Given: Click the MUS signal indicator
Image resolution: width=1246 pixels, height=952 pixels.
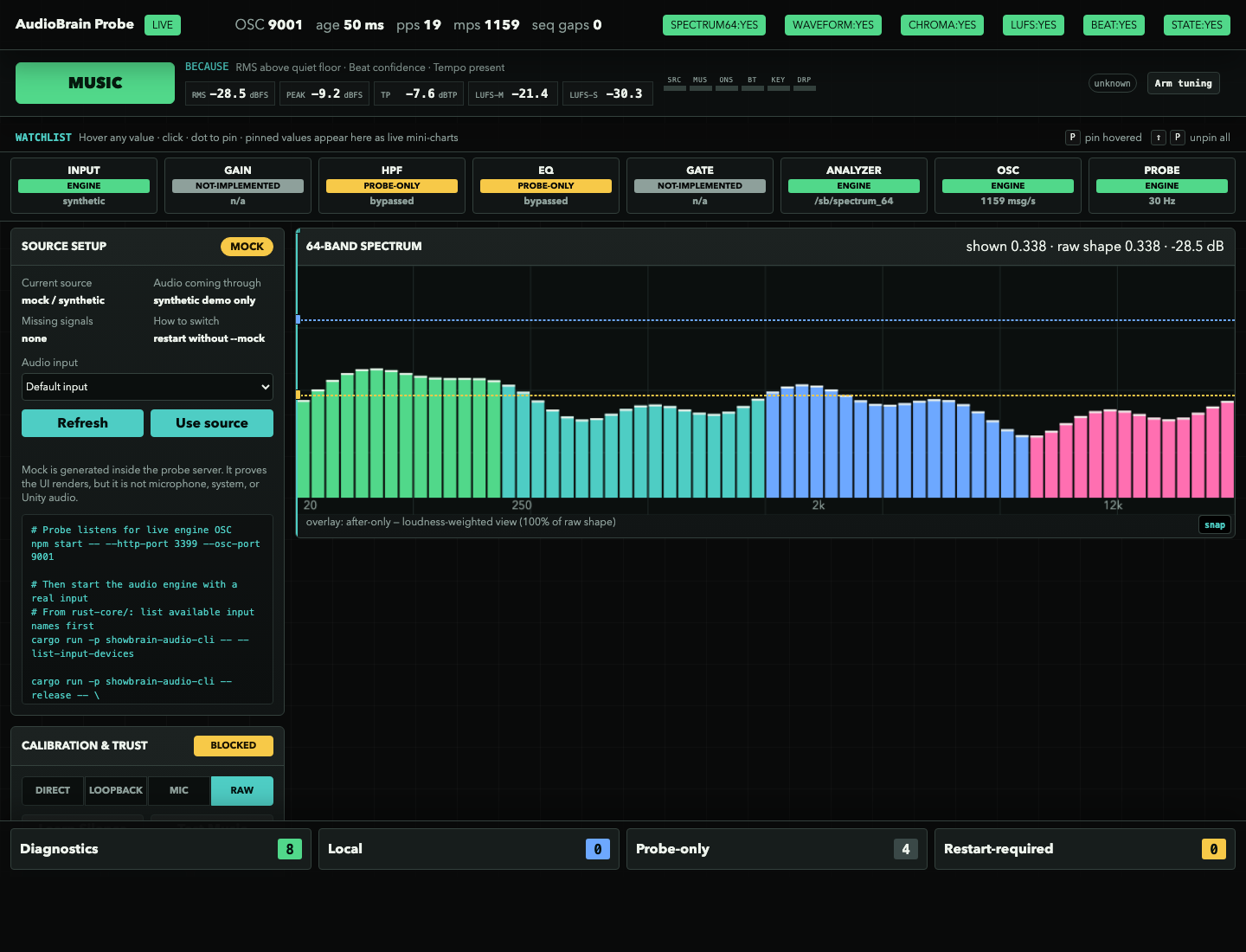Looking at the screenshot, I should click(700, 83).
